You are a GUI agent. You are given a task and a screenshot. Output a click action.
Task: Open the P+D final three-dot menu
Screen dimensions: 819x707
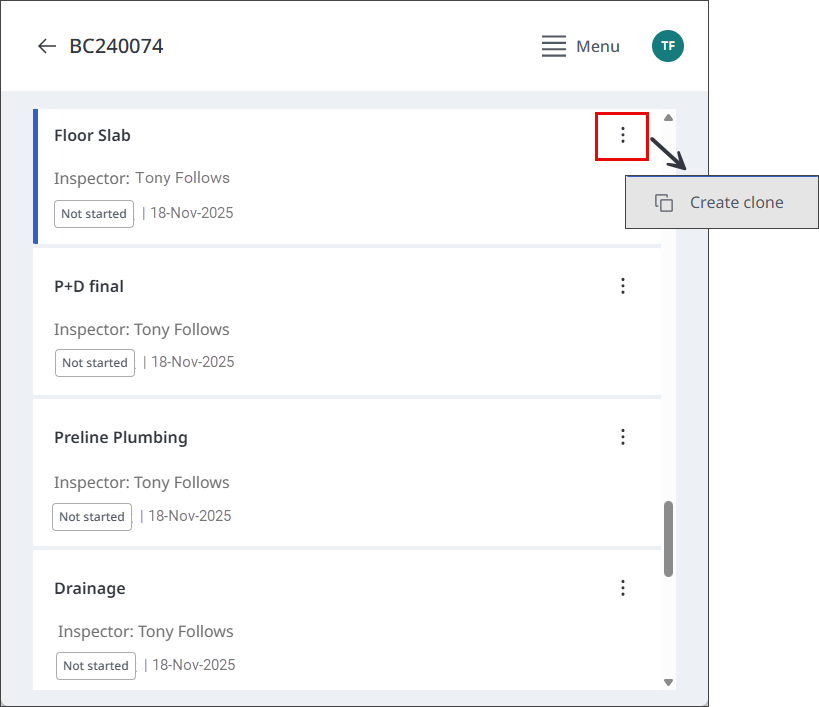click(623, 286)
